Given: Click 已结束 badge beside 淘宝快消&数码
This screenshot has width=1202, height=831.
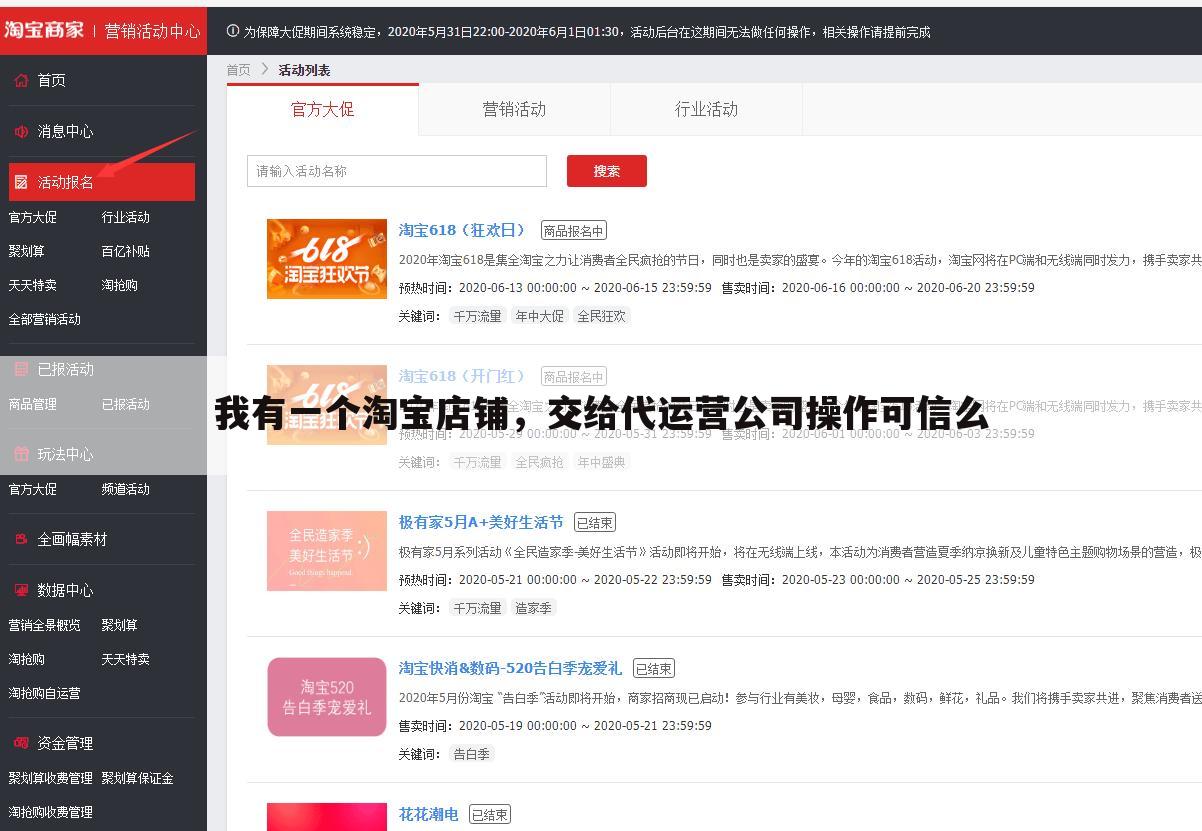Looking at the screenshot, I should [x=654, y=669].
